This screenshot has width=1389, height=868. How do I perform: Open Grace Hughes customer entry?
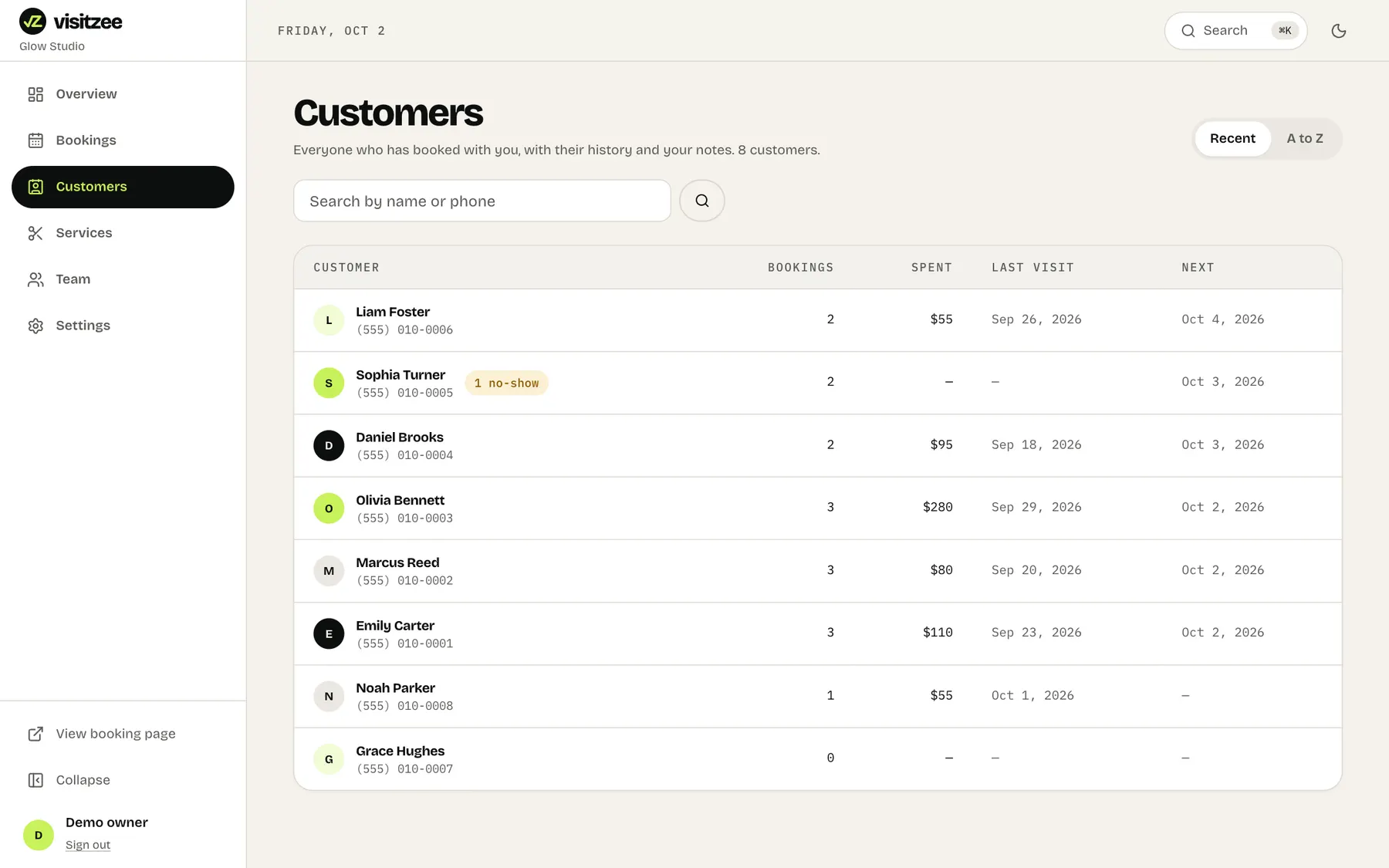pos(818,759)
